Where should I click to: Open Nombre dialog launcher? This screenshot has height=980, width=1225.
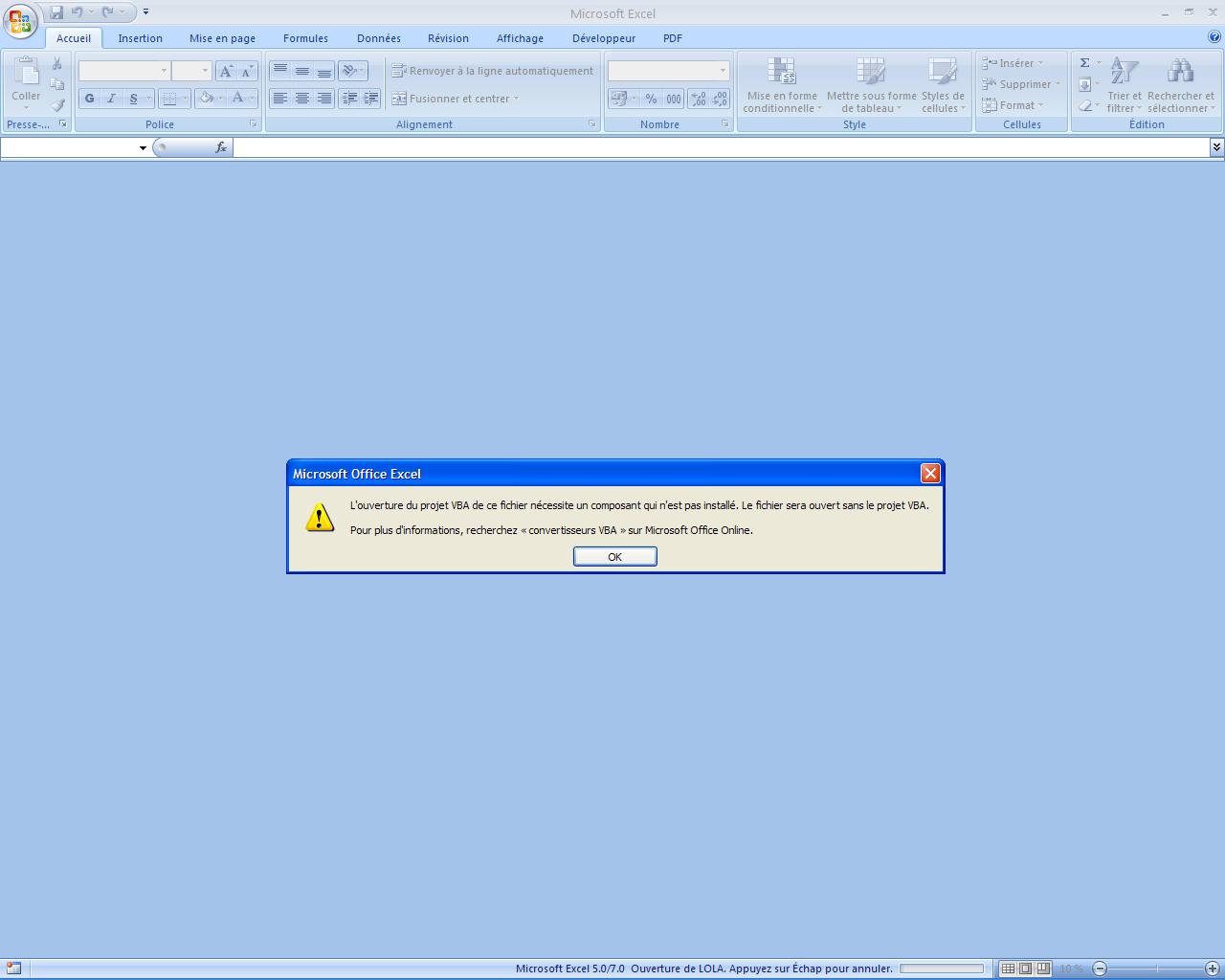pos(725,124)
